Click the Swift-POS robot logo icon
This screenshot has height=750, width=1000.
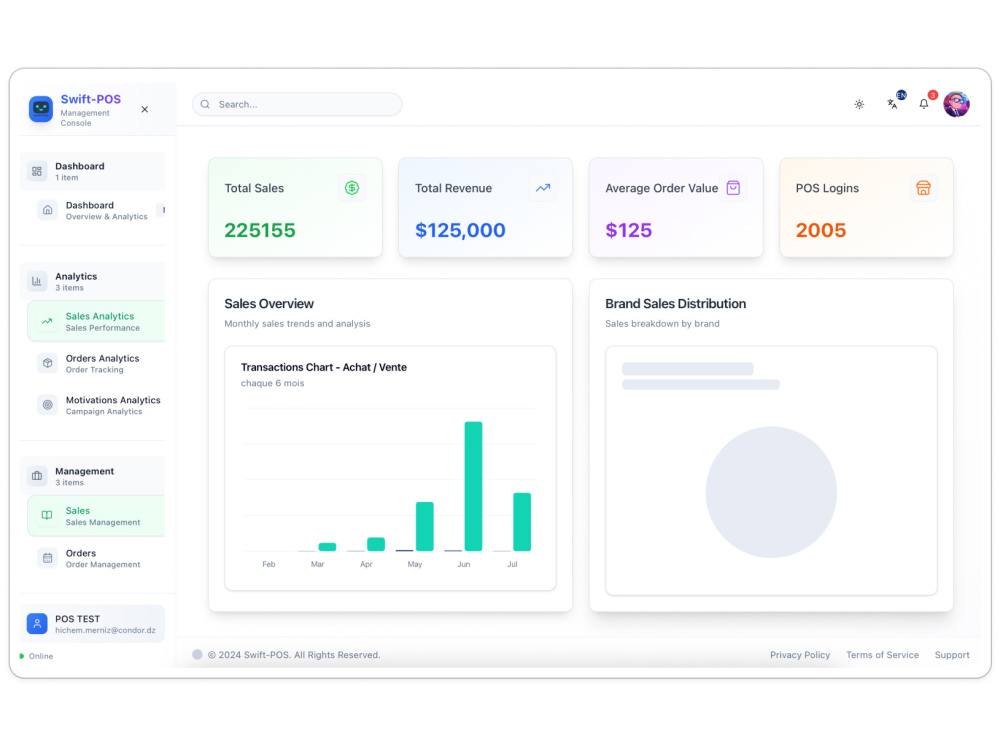click(x=41, y=109)
